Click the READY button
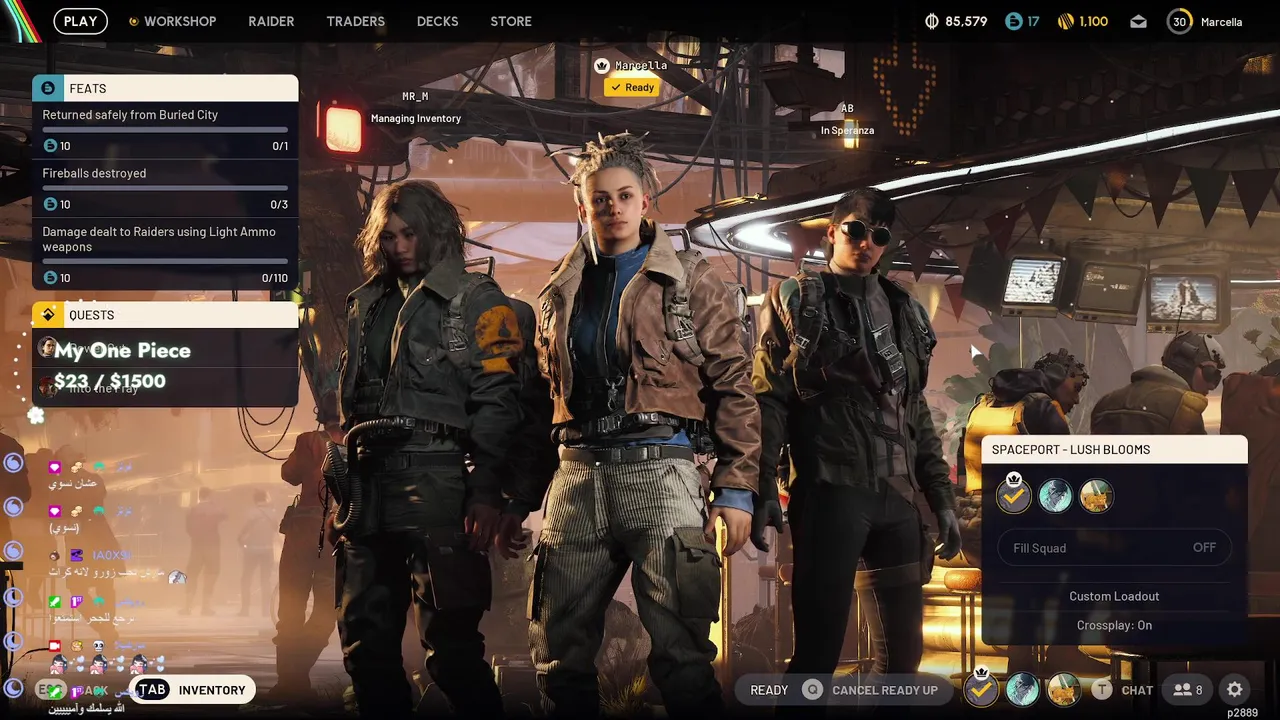 tap(769, 690)
